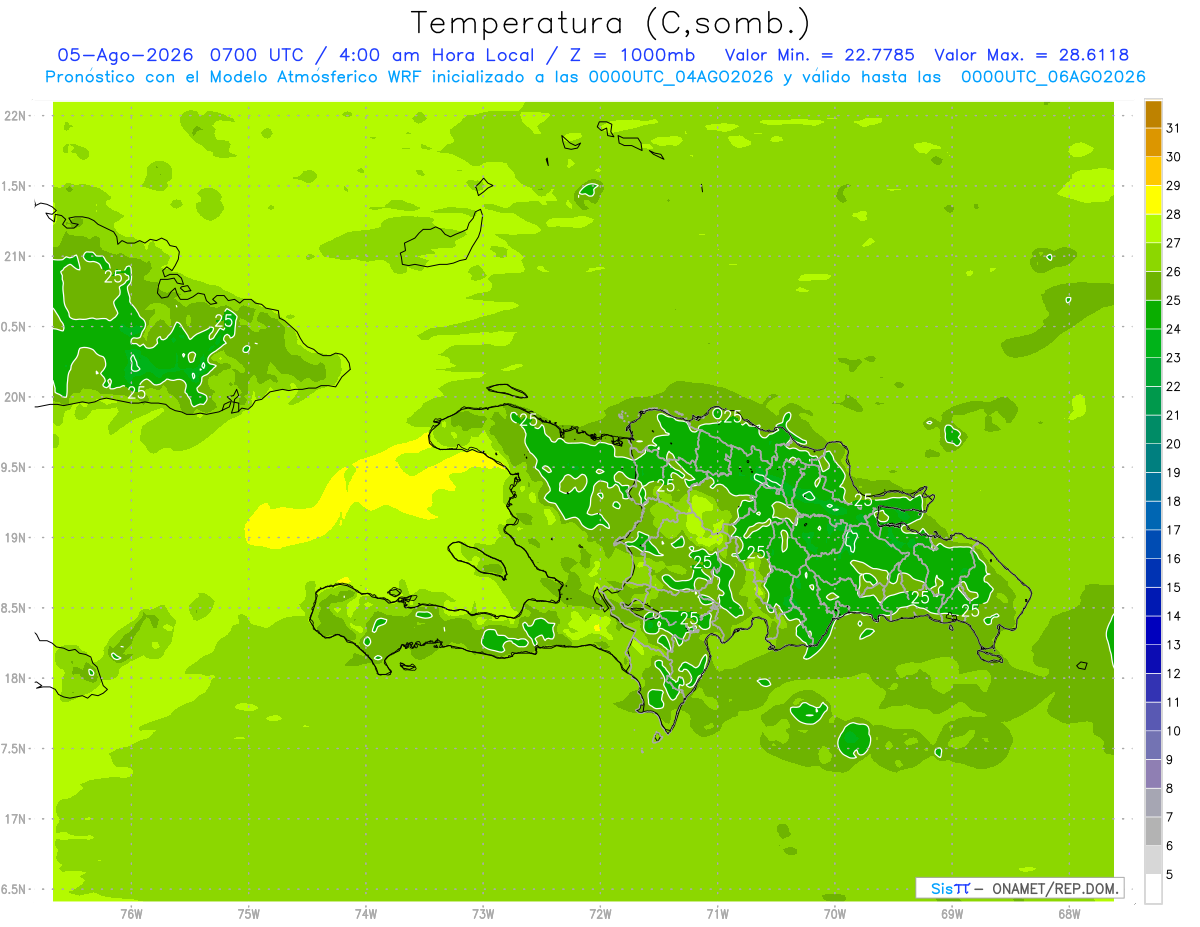Click the legend scale number "31"
Viewport: 1200px width, 927px height.
[1174, 128]
